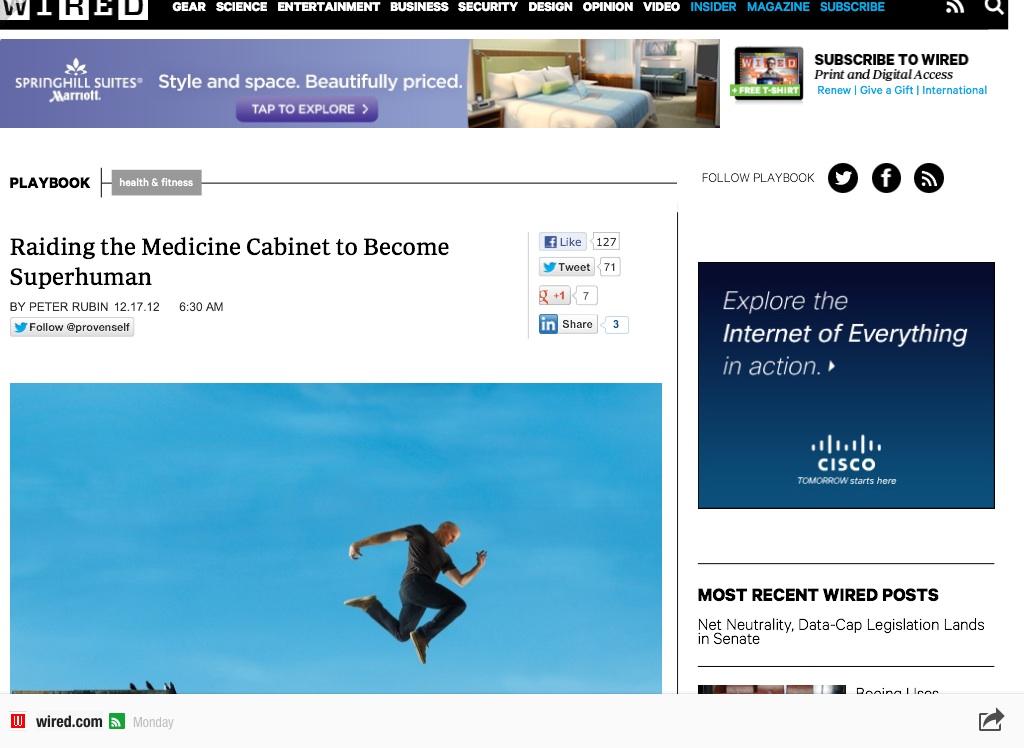
Task: Tweet this article
Action: tap(567, 267)
